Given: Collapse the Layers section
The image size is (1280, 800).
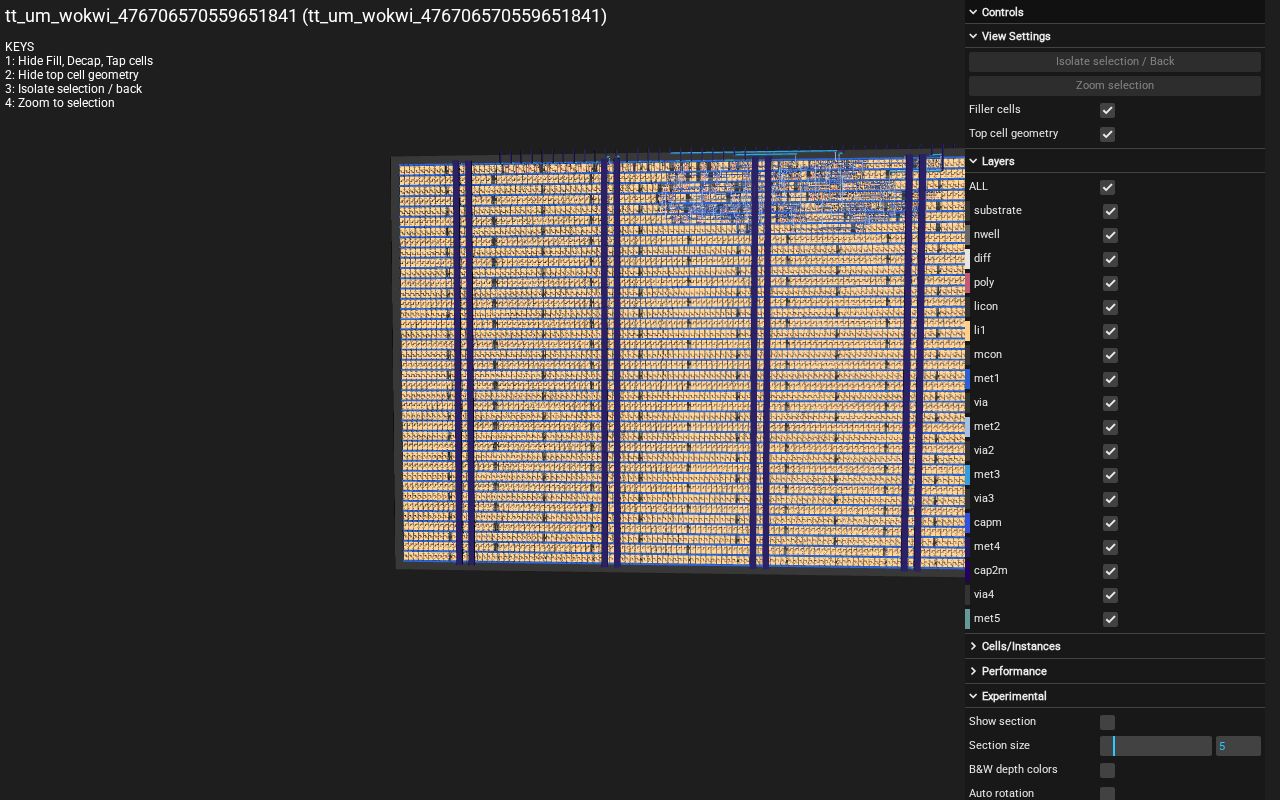Looking at the screenshot, I should pos(1115,161).
